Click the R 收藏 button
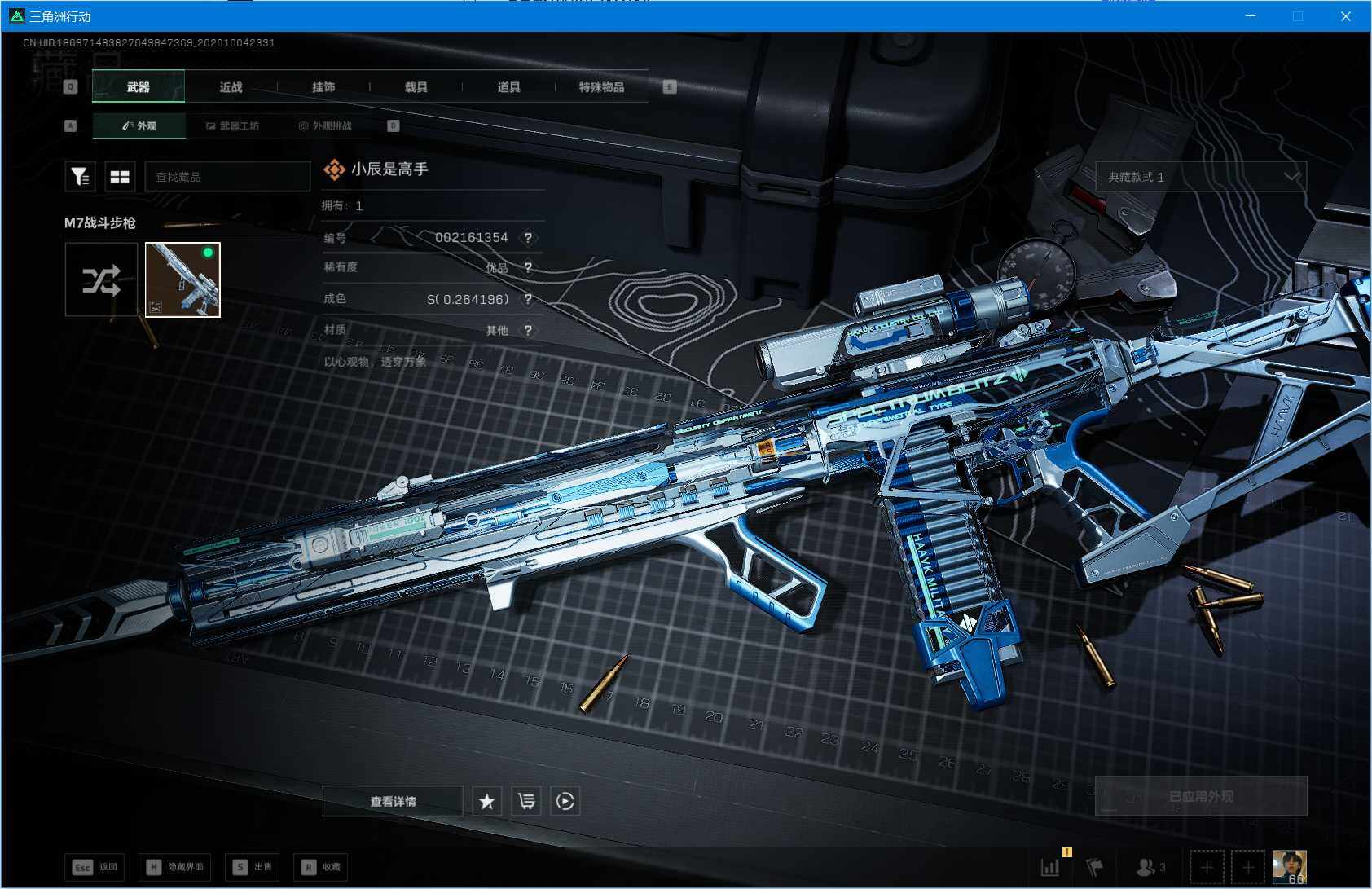The width and height of the screenshot is (1372, 889). pos(321,867)
